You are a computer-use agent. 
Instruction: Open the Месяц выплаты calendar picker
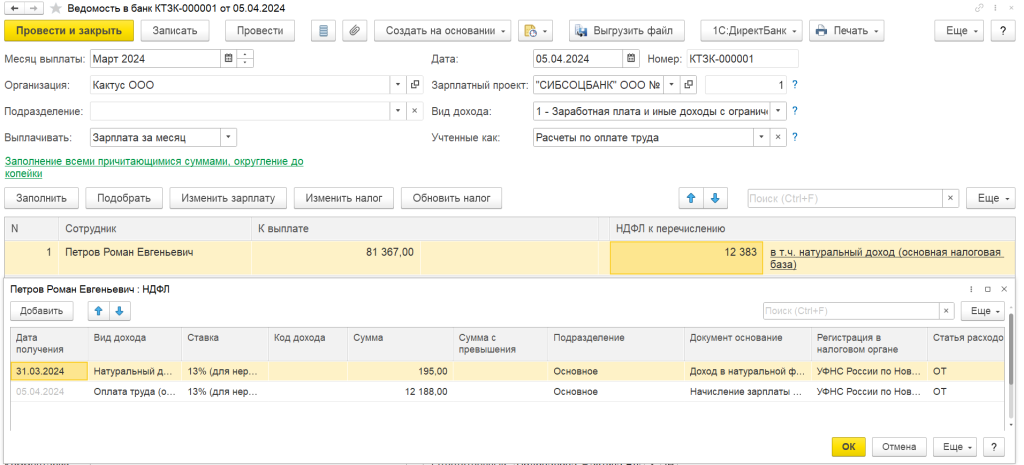coord(229,59)
